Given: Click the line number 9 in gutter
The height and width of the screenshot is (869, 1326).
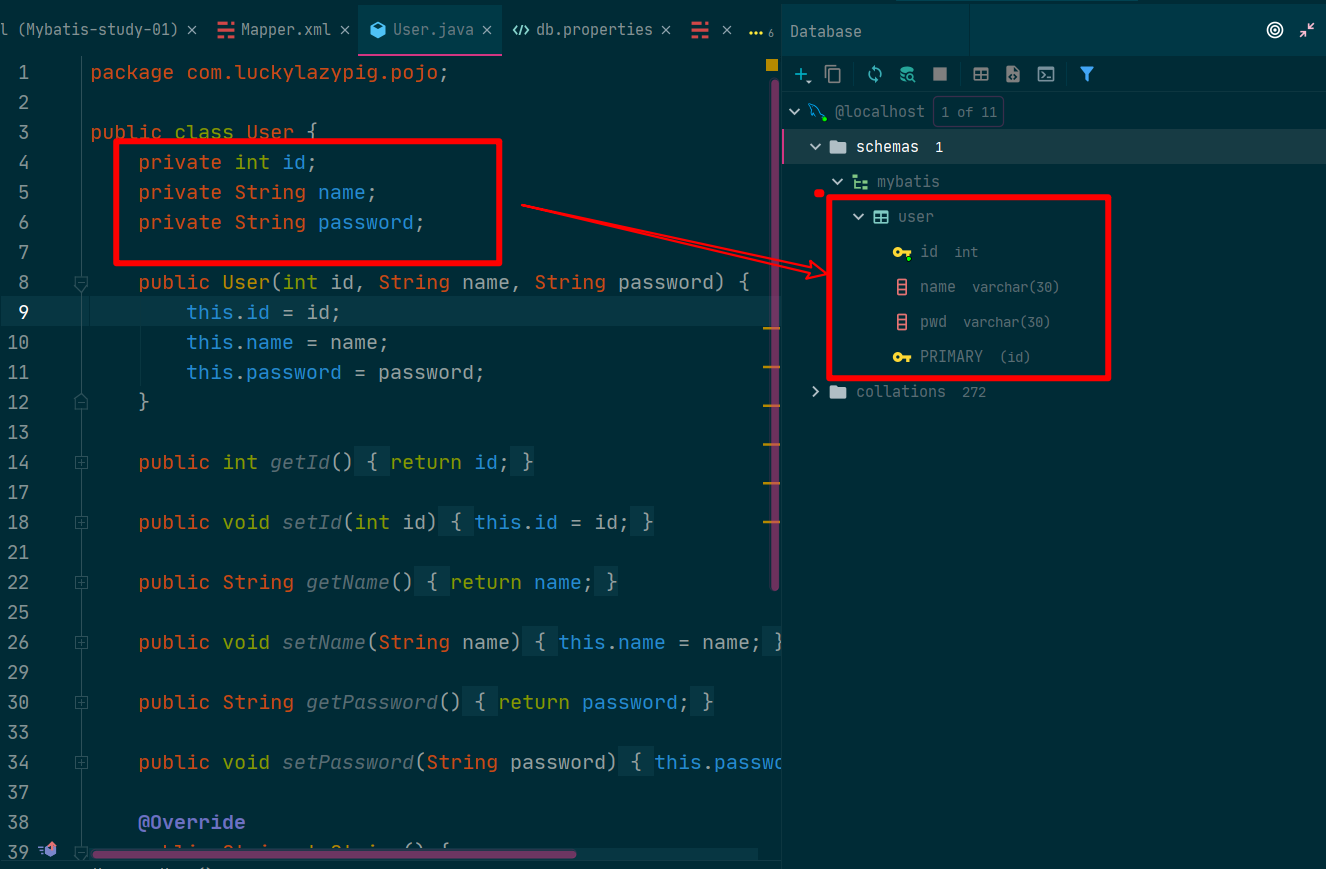Looking at the screenshot, I should [x=22, y=312].
